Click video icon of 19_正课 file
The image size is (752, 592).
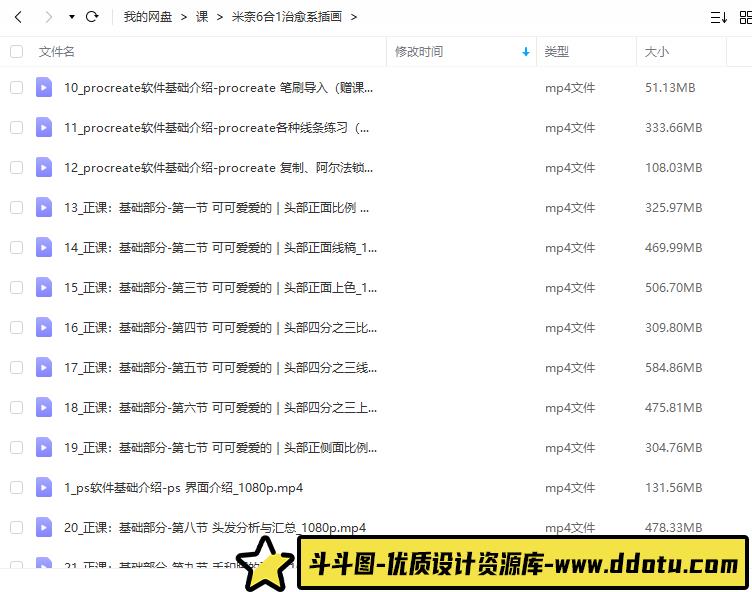44,448
